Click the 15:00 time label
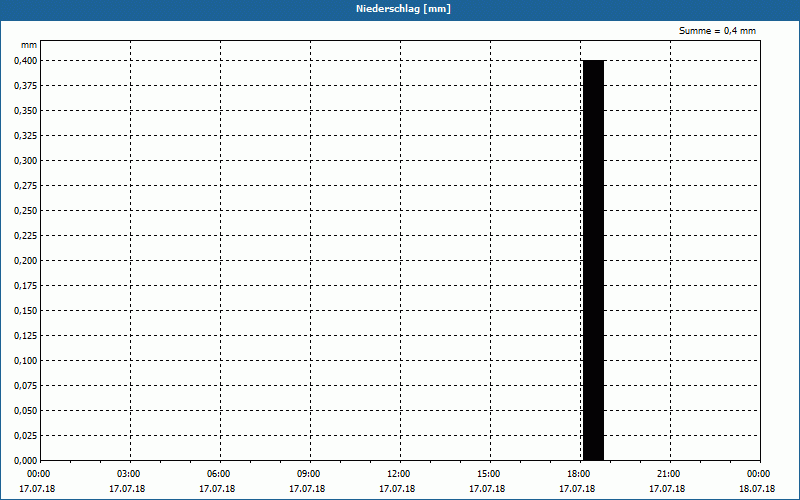 489,474
